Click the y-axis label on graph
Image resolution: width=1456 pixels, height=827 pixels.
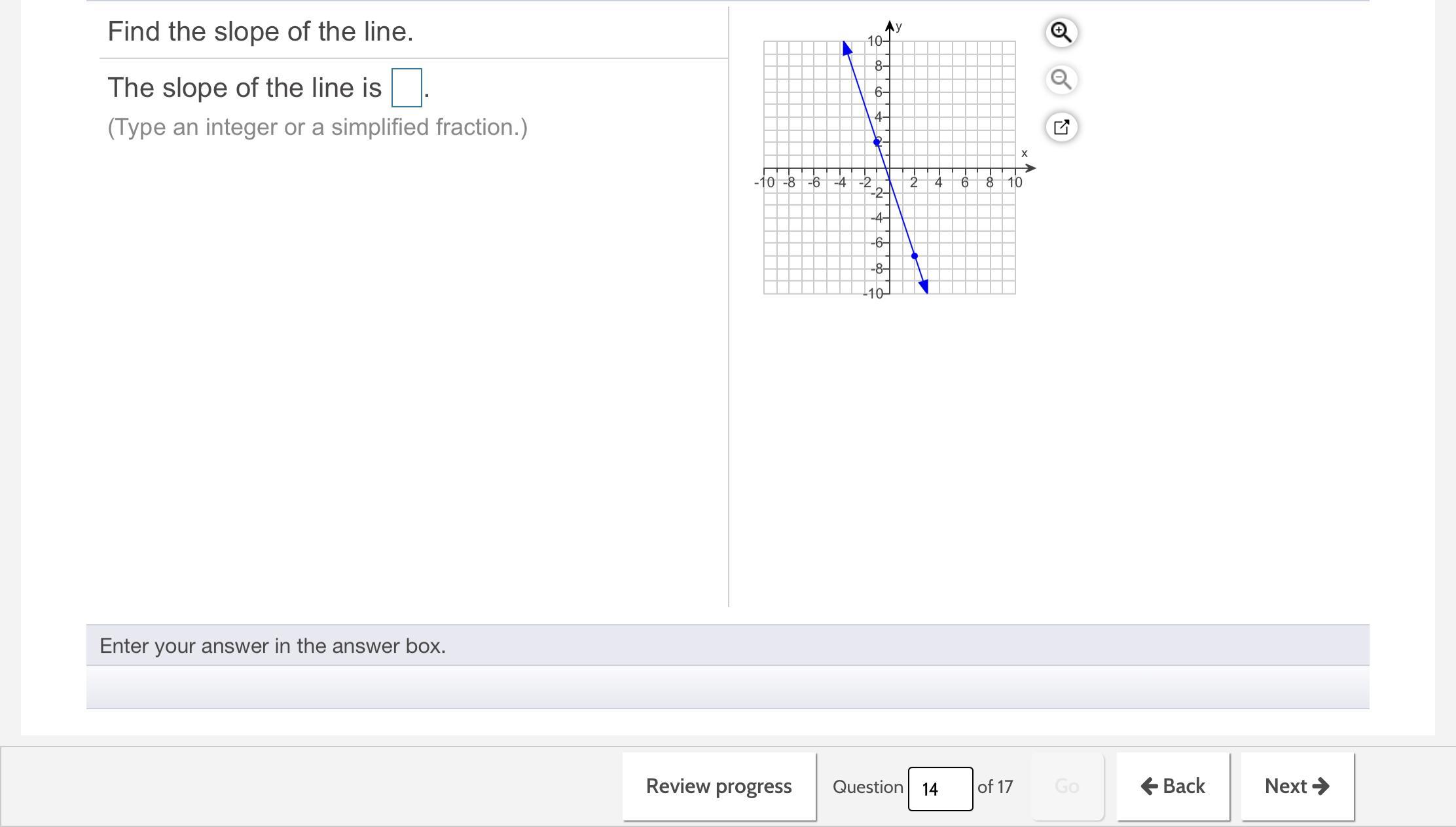pos(899,27)
